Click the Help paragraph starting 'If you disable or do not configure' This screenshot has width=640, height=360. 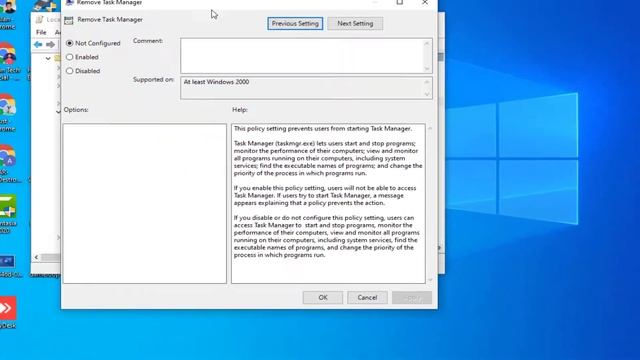point(327,236)
